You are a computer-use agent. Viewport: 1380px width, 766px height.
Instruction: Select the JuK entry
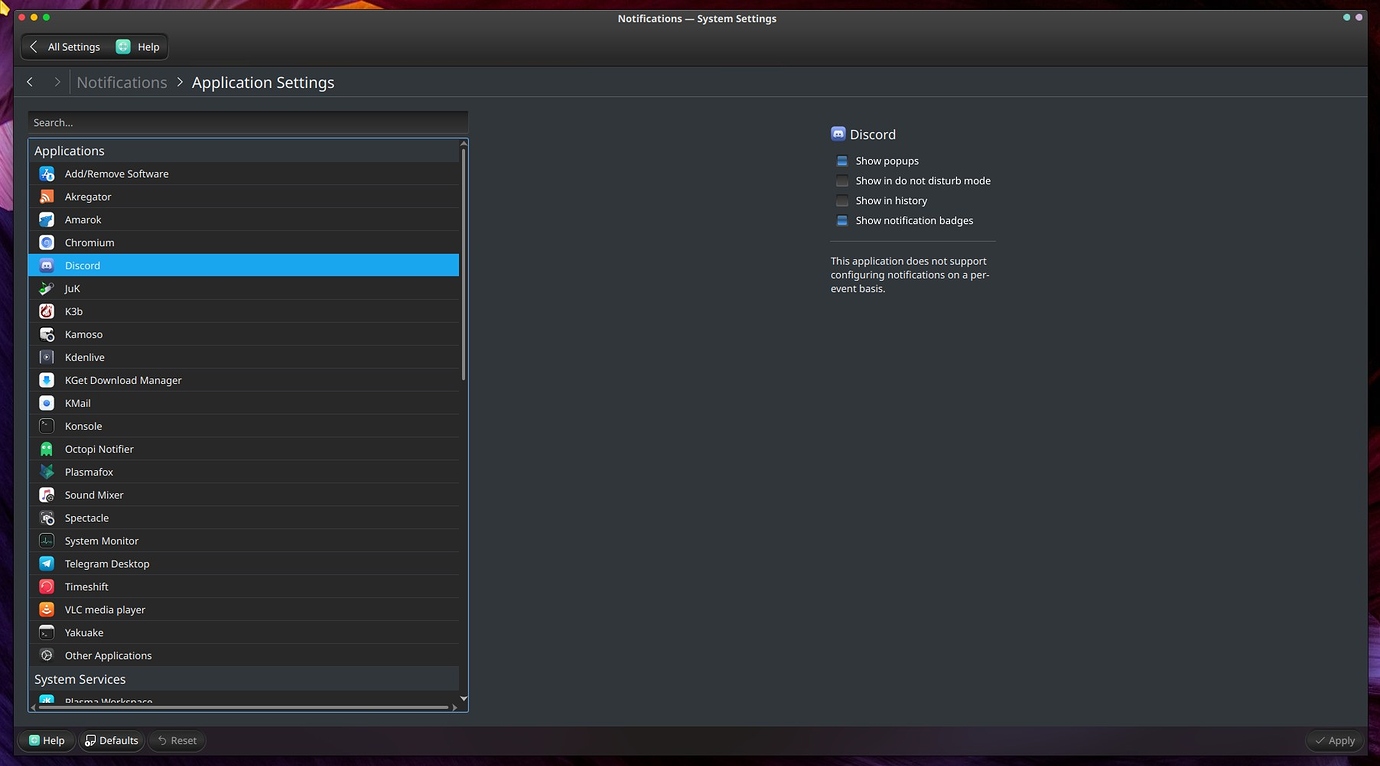coord(244,289)
